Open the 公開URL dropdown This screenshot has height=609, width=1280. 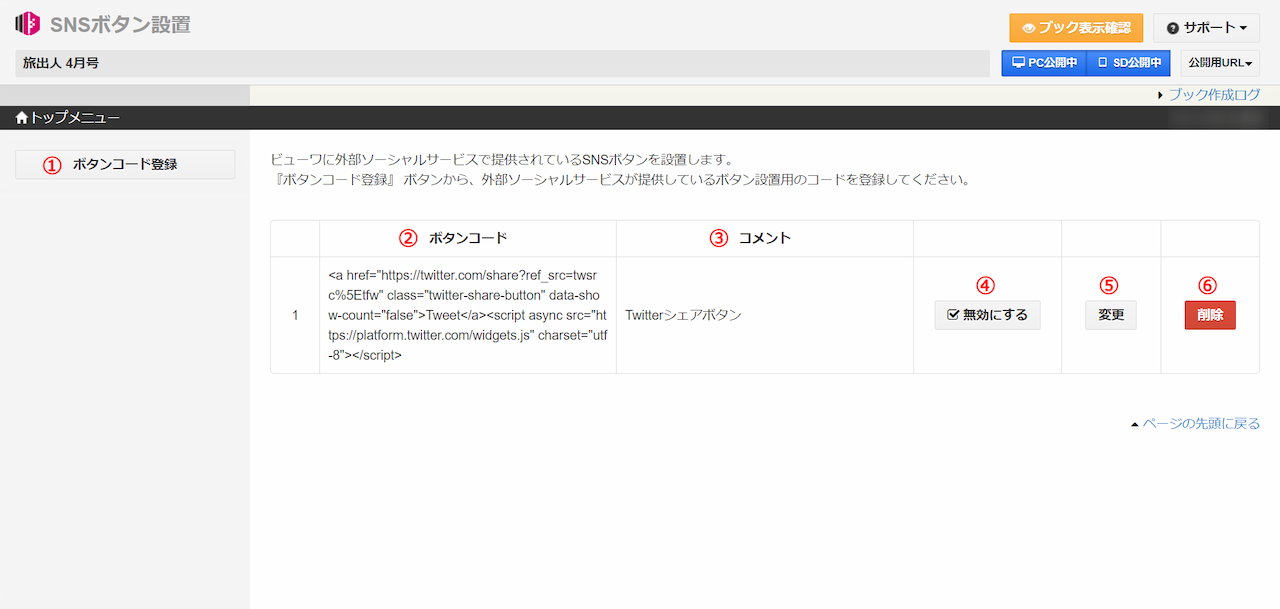point(1222,62)
